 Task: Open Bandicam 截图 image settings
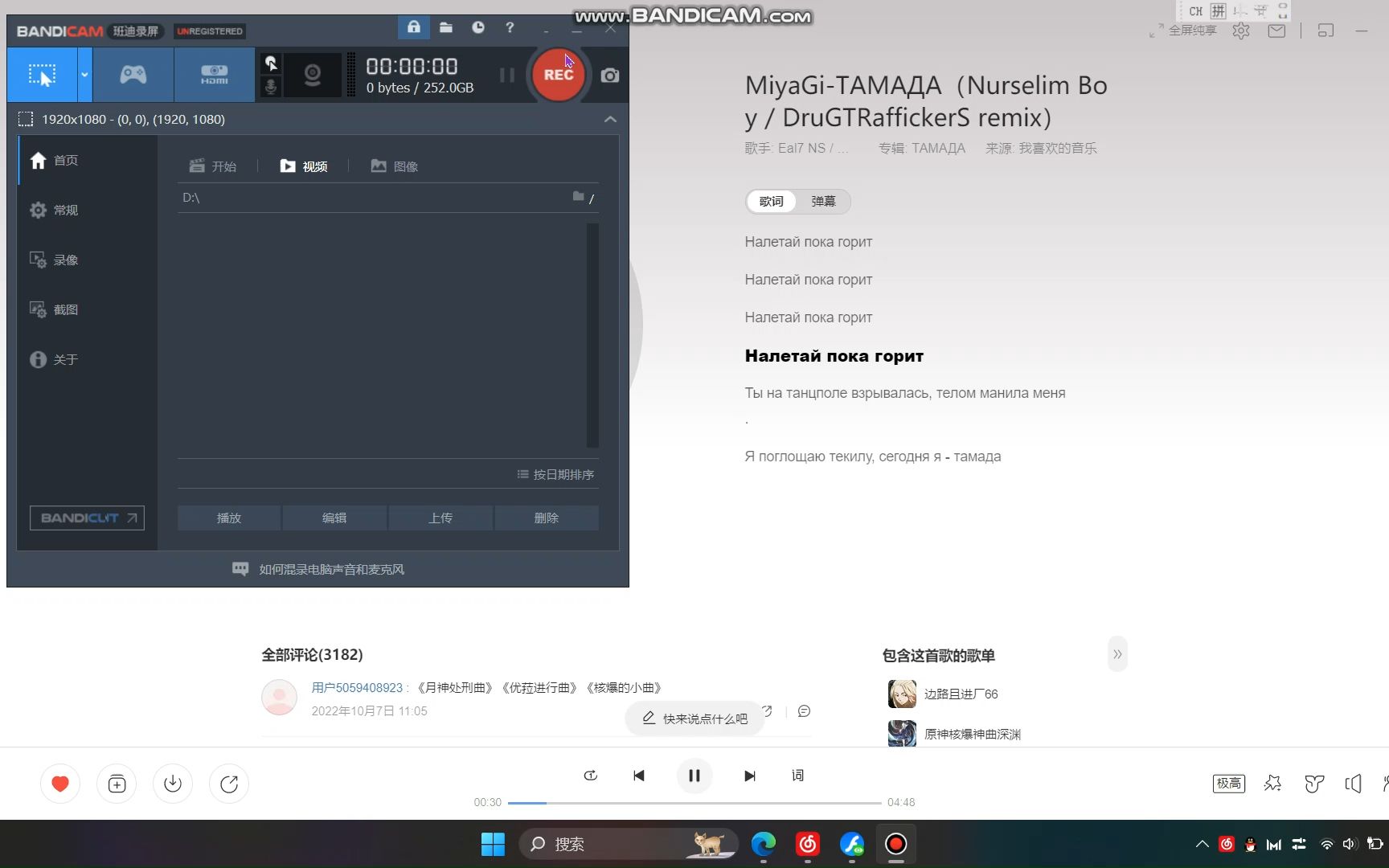click(x=87, y=309)
